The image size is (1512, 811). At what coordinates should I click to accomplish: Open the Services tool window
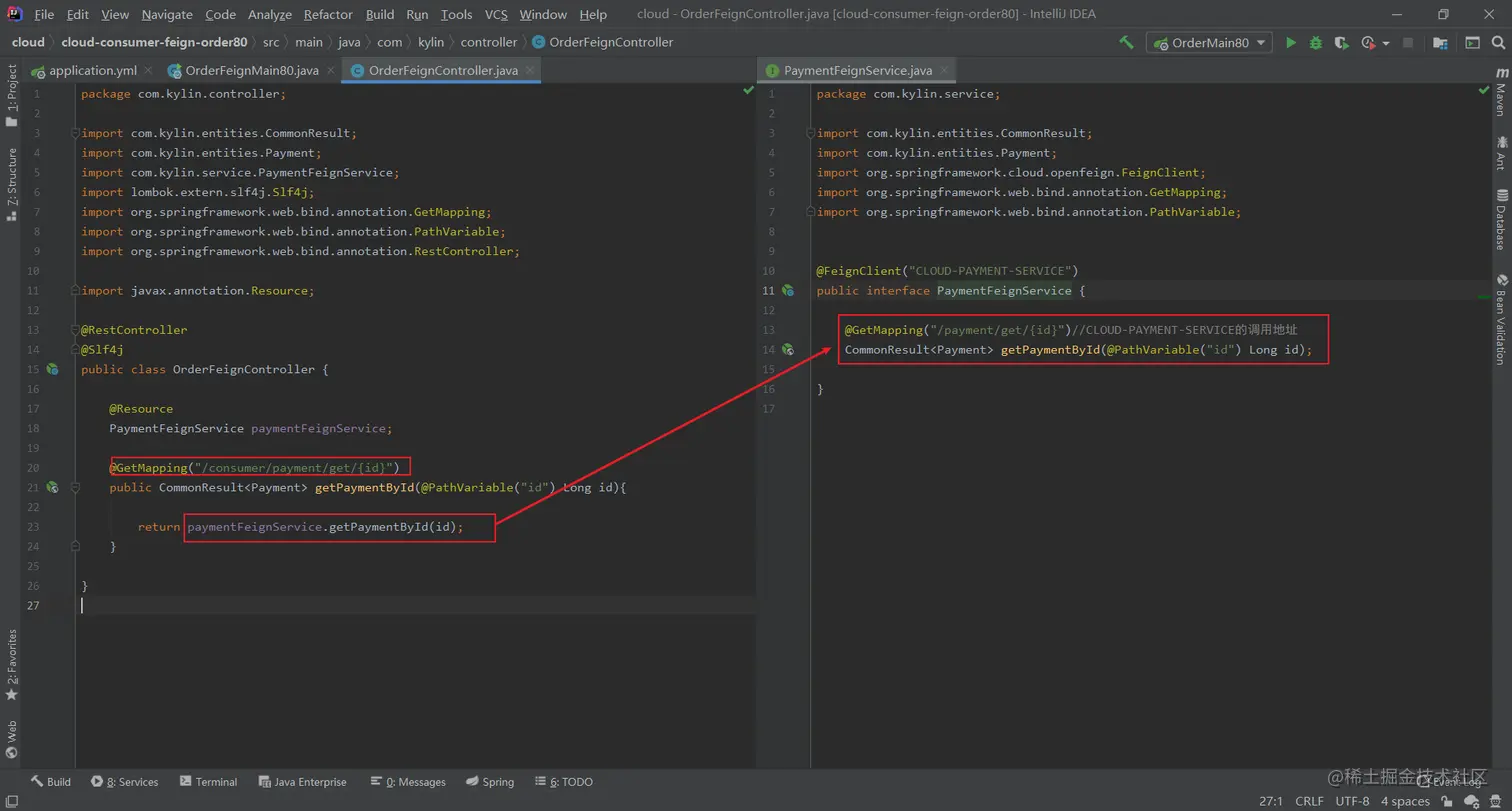coord(124,782)
